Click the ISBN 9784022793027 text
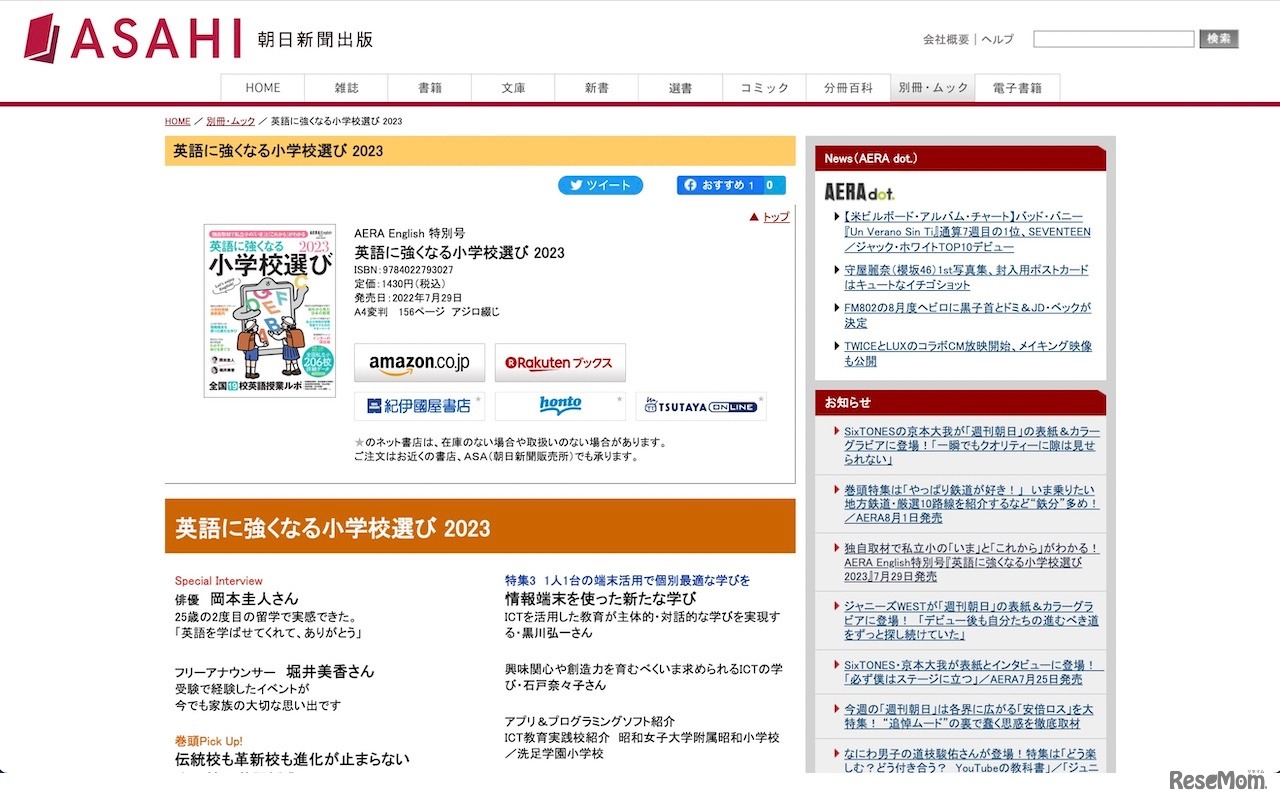This screenshot has height=803, width=1280. pos(403,270)
